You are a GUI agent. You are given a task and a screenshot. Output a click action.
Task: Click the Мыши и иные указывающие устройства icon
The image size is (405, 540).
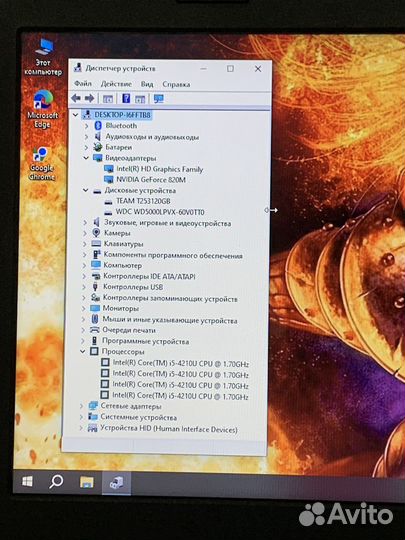(95, 319)
